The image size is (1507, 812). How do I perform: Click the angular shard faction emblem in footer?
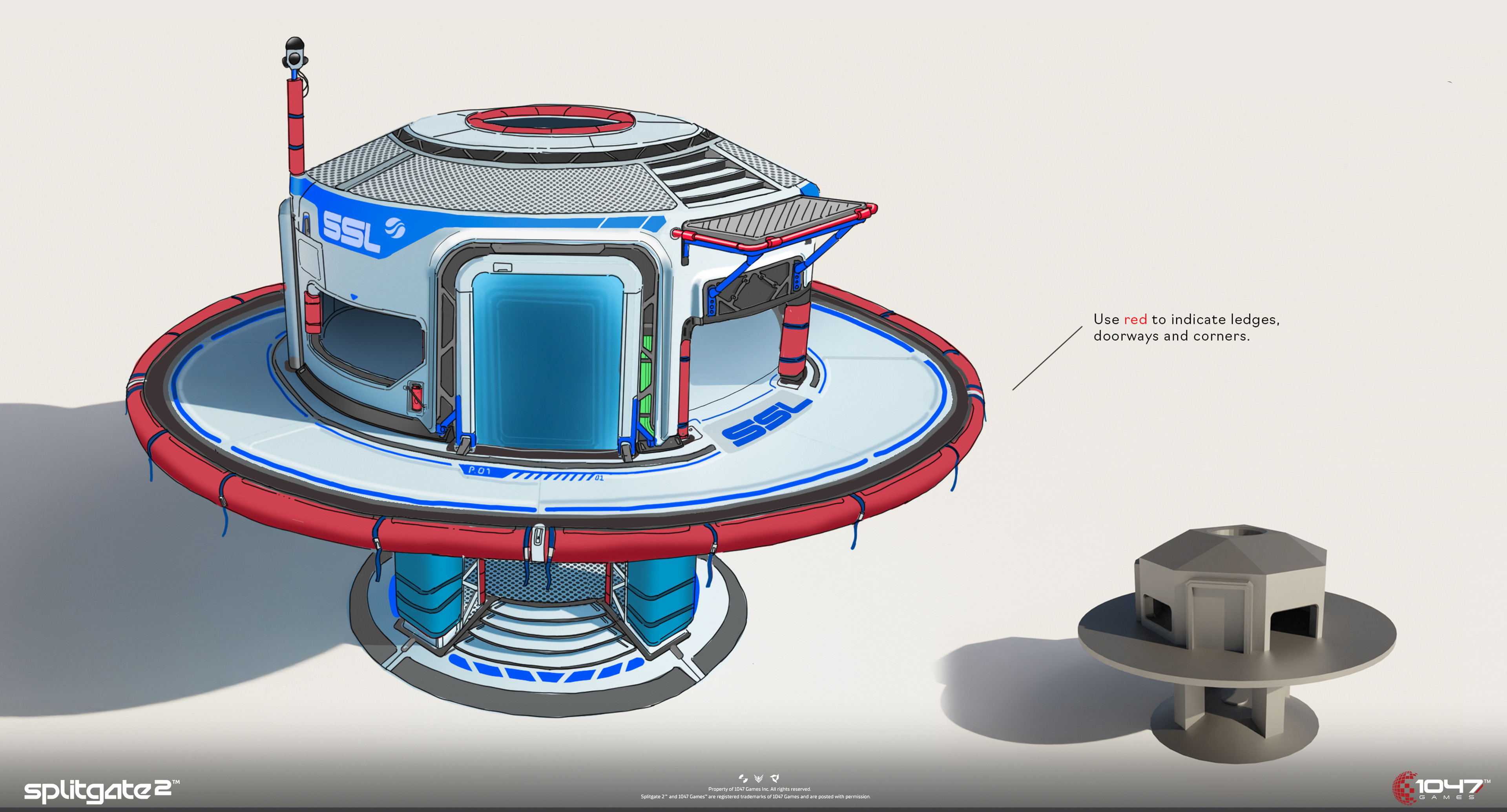coord(775,778)
